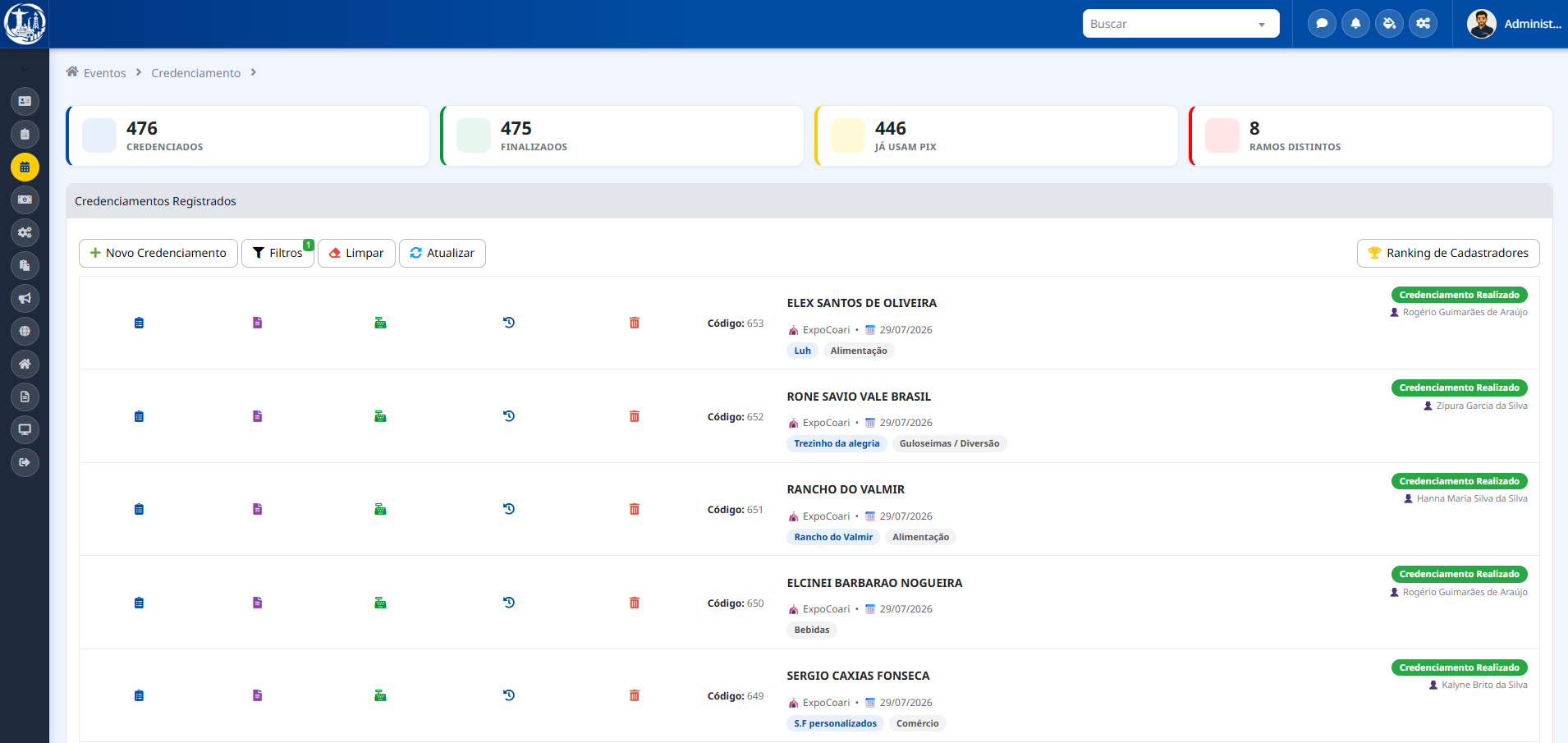The image size is (1568, 743).
Task: Open the ID card sidebar icon
Action: 25,101
